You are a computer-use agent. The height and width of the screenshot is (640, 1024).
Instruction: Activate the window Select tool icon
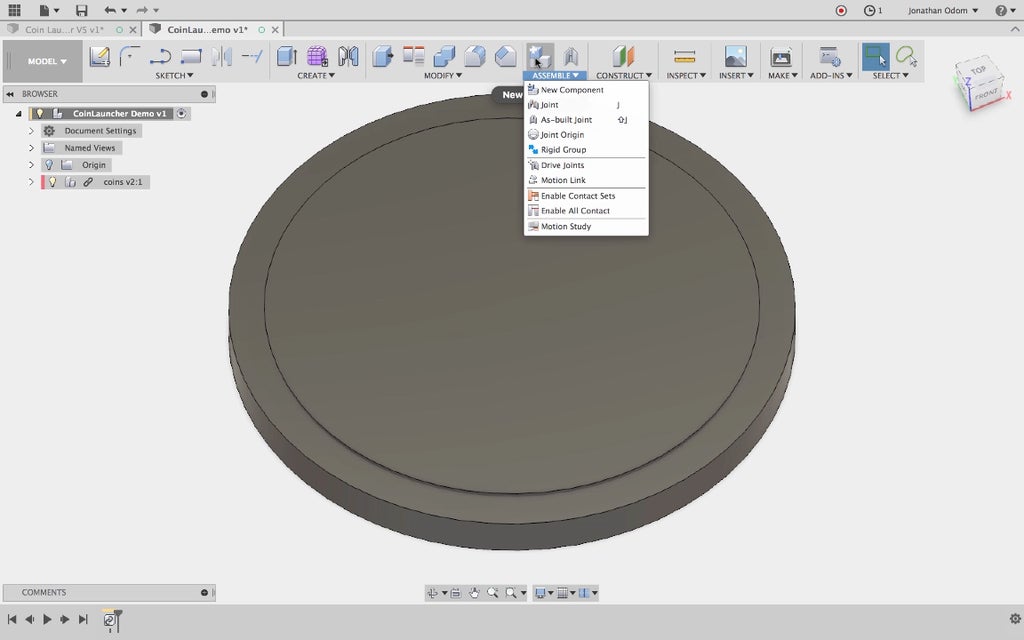tap(875, 56)
